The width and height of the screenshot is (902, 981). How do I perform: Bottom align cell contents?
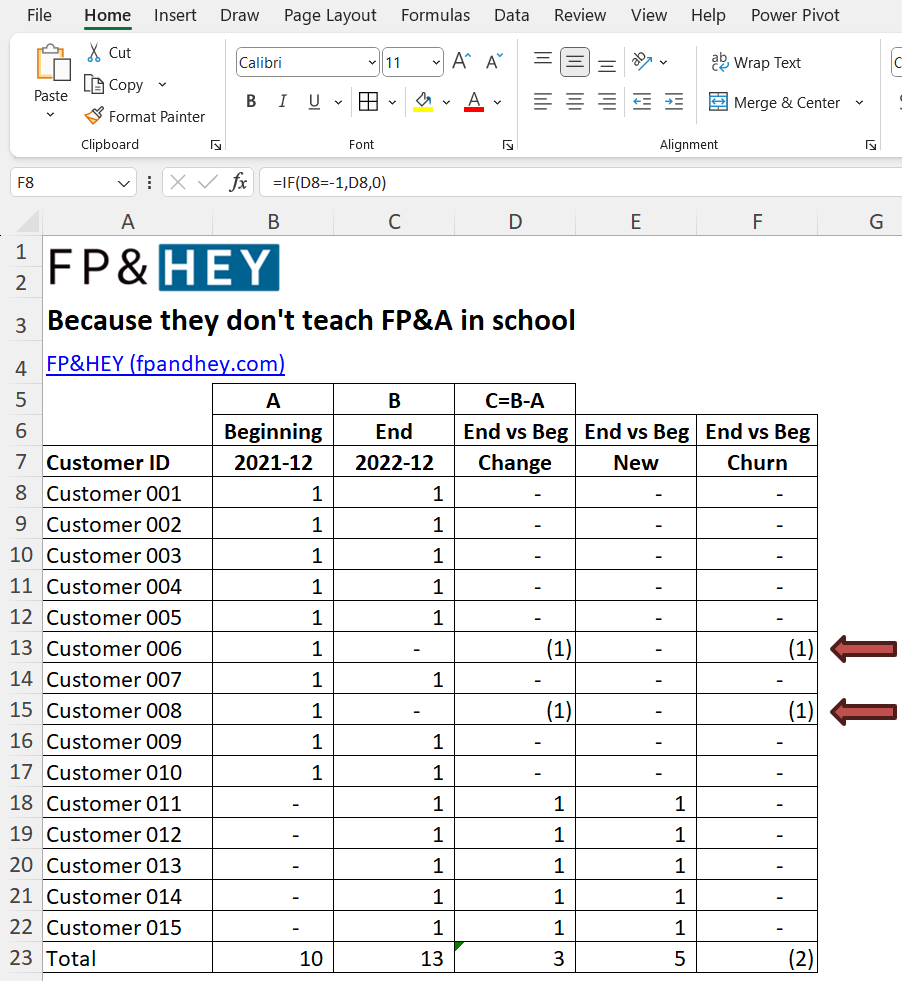[606, 64]
